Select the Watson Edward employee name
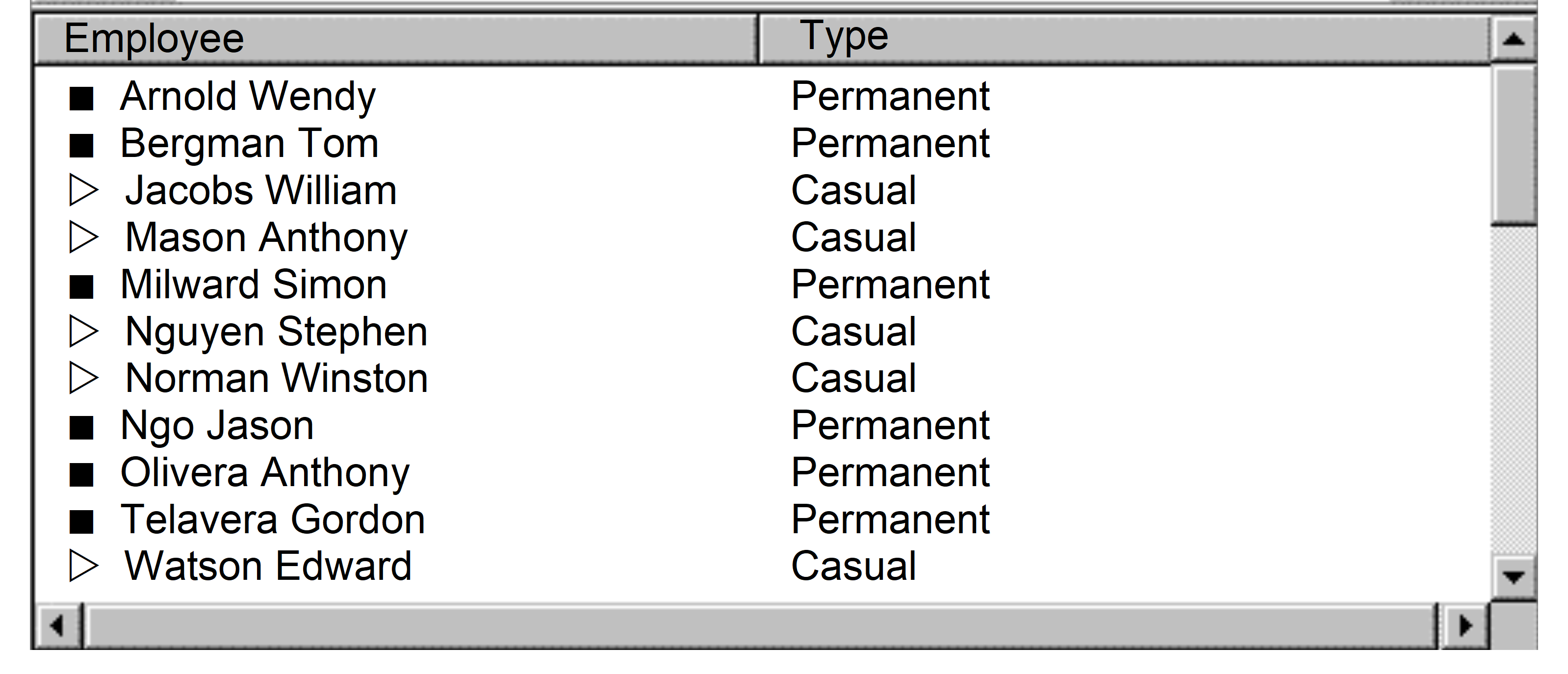 pyautogui.click(x=268, y=567)
